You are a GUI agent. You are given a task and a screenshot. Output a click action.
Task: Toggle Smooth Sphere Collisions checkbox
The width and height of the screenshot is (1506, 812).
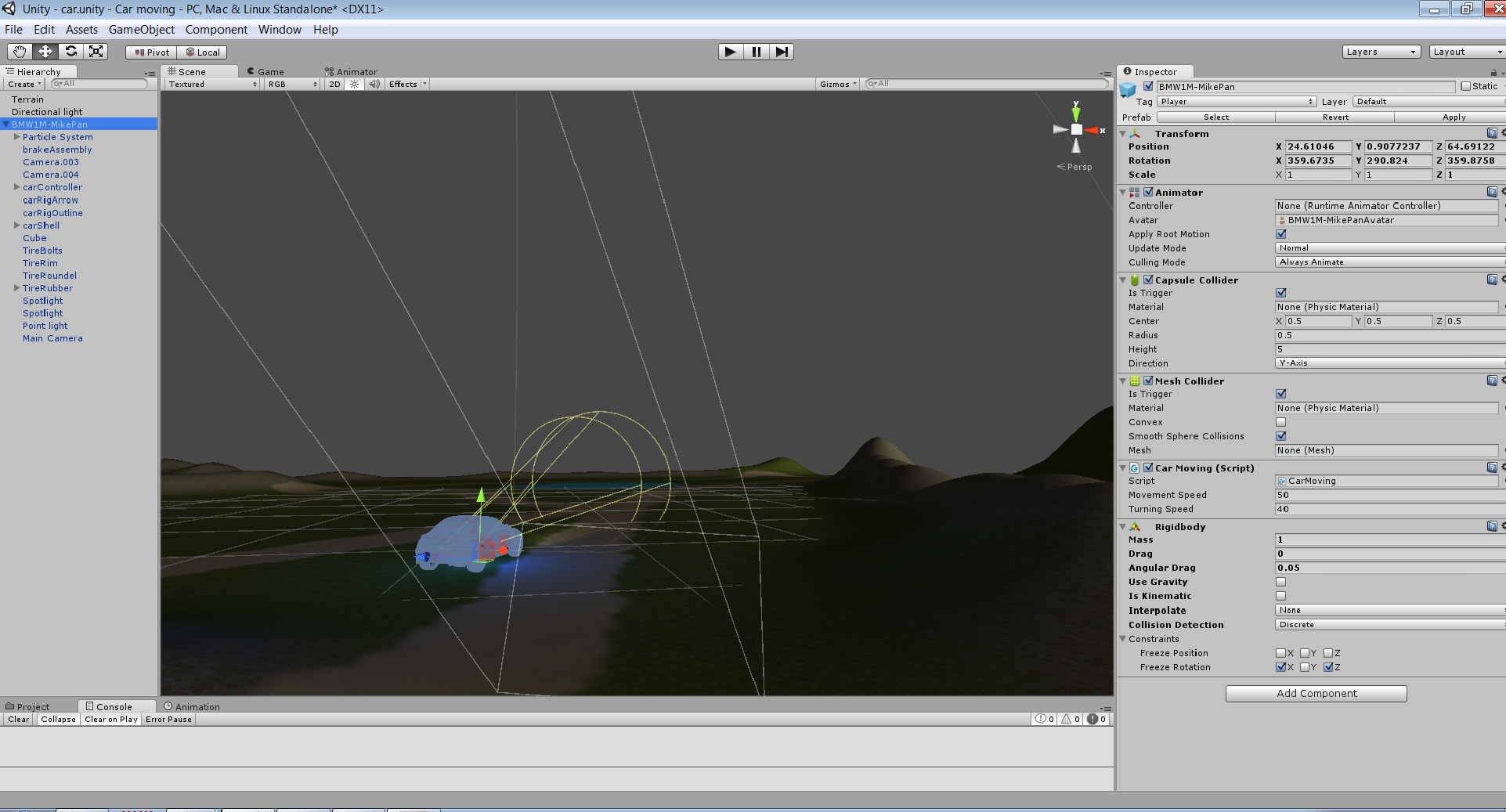[1281, 436]
